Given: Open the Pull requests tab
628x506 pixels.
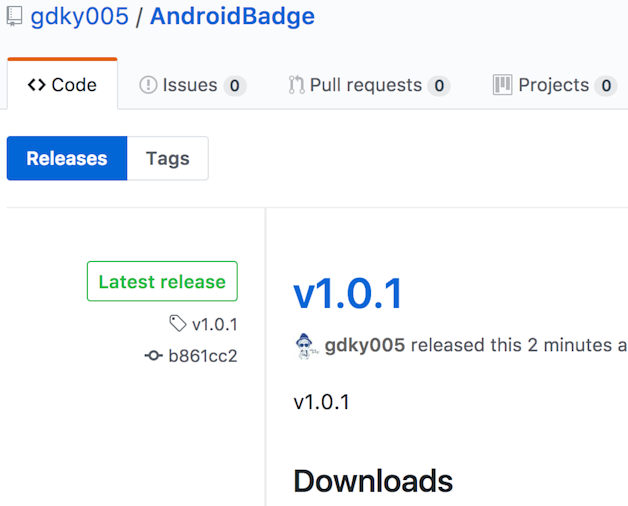Looking at the screenshot, I should click(369, 85).
